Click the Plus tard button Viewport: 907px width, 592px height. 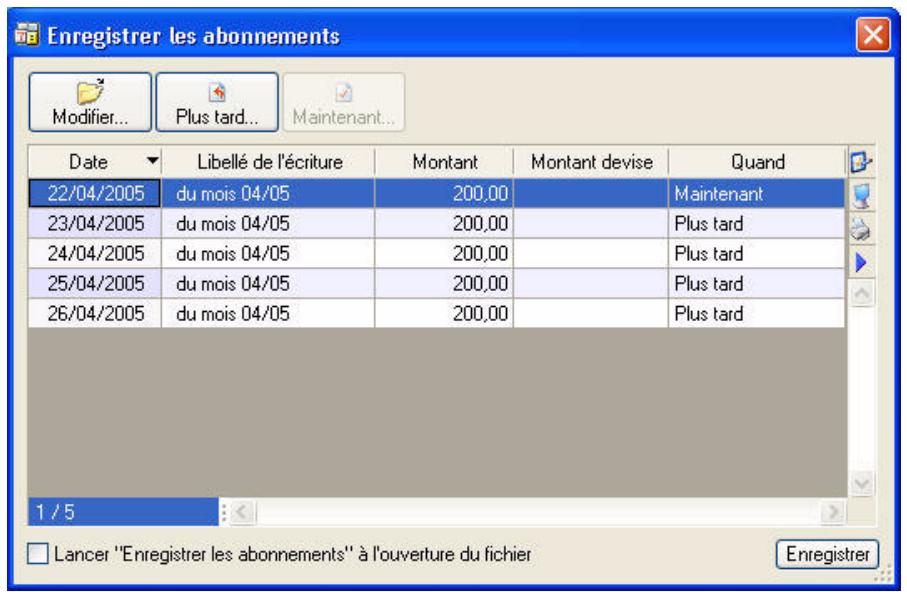pos(217,102)
